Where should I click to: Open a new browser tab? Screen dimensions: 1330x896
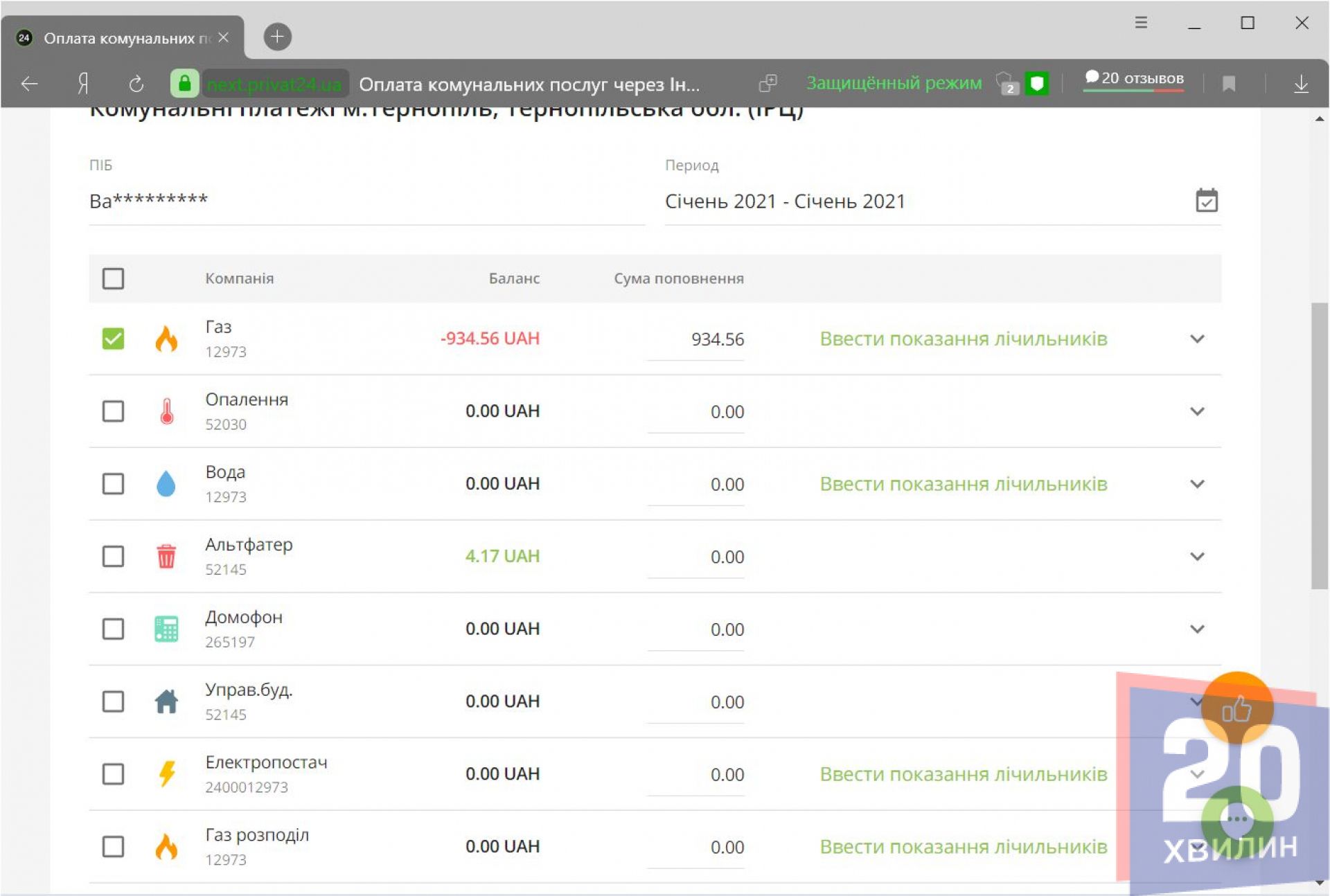pos(277,37)
